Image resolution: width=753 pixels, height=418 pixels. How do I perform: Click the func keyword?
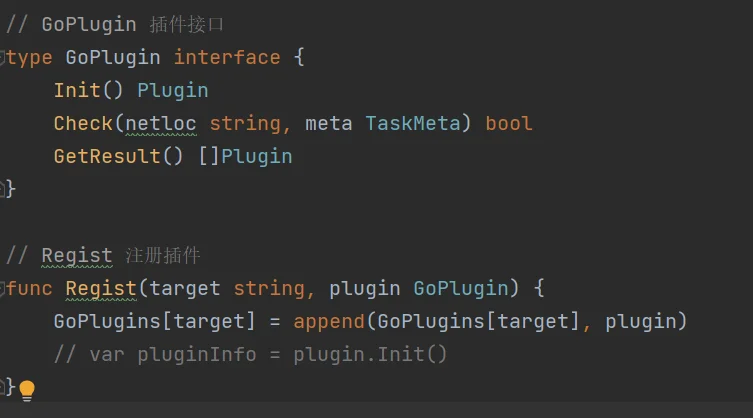click(x=29, y=289)
